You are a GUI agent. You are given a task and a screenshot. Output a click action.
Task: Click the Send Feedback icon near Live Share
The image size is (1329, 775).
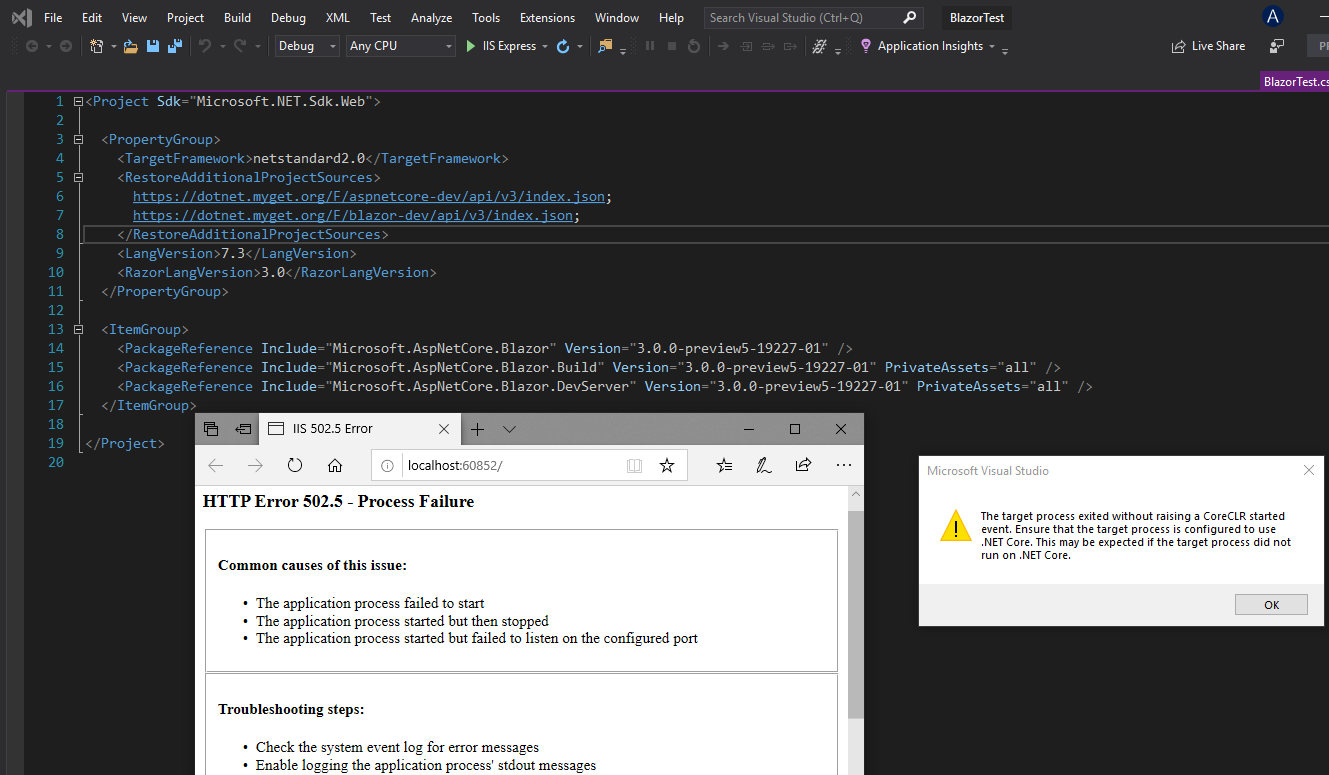(x=1279, y=45)
